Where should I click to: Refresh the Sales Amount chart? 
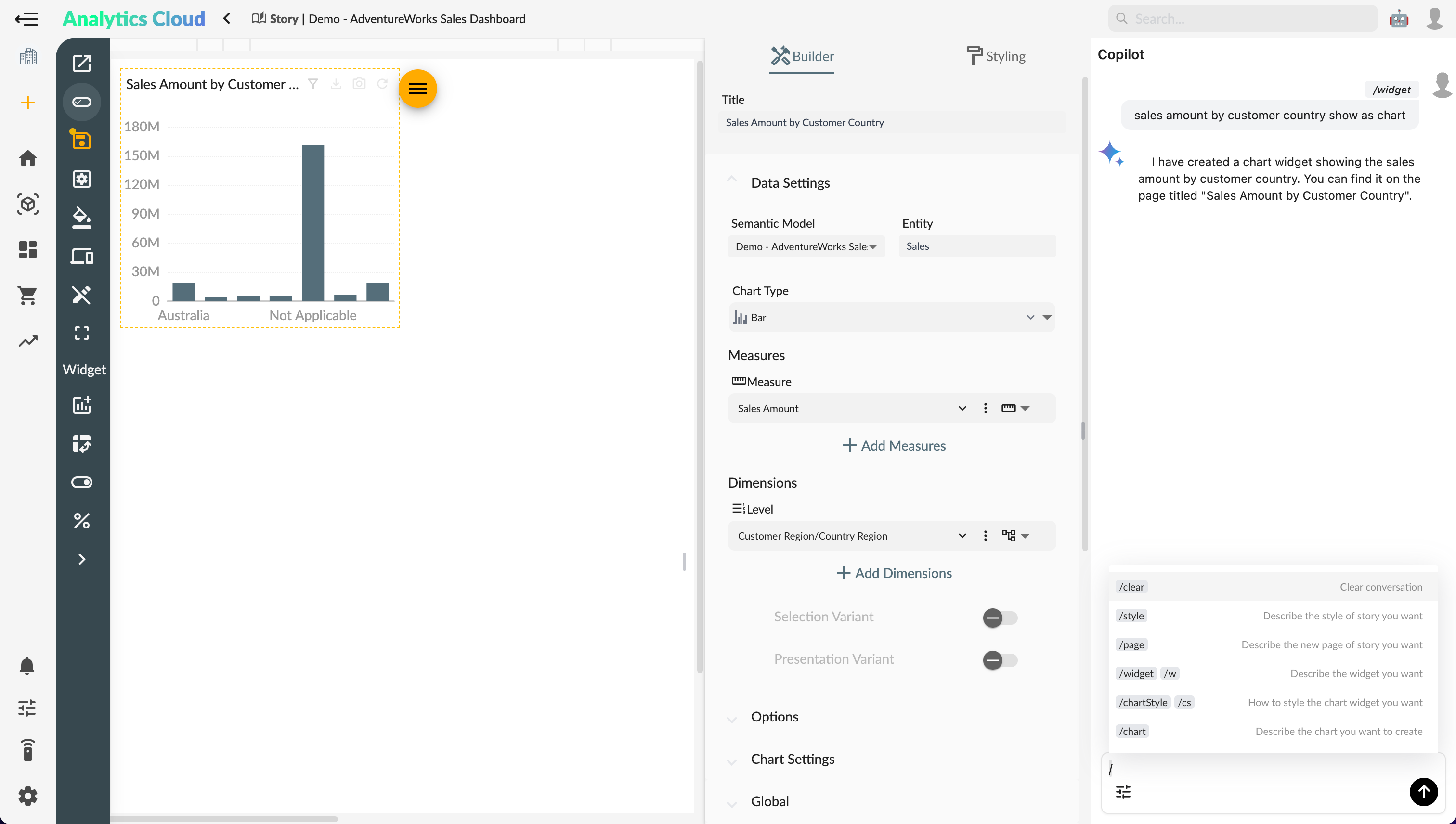[x=383, y=84]
